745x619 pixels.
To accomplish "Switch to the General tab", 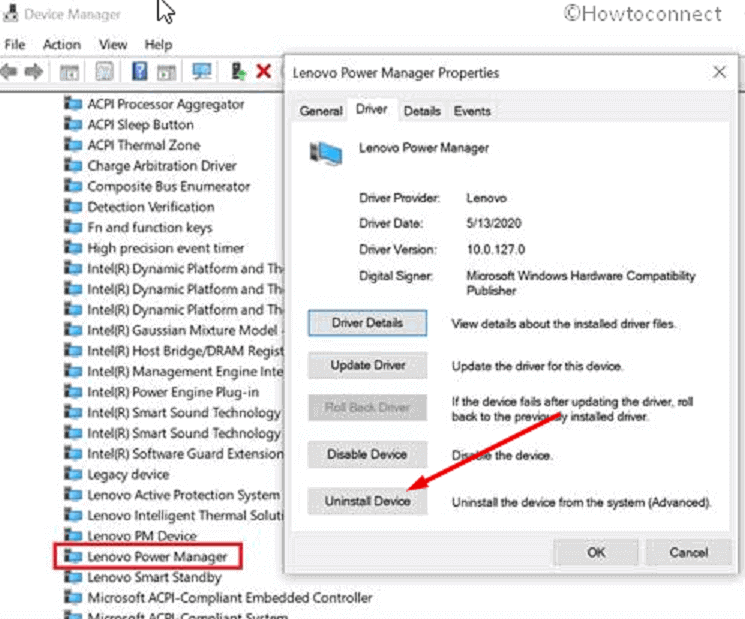I will point(321,111).
